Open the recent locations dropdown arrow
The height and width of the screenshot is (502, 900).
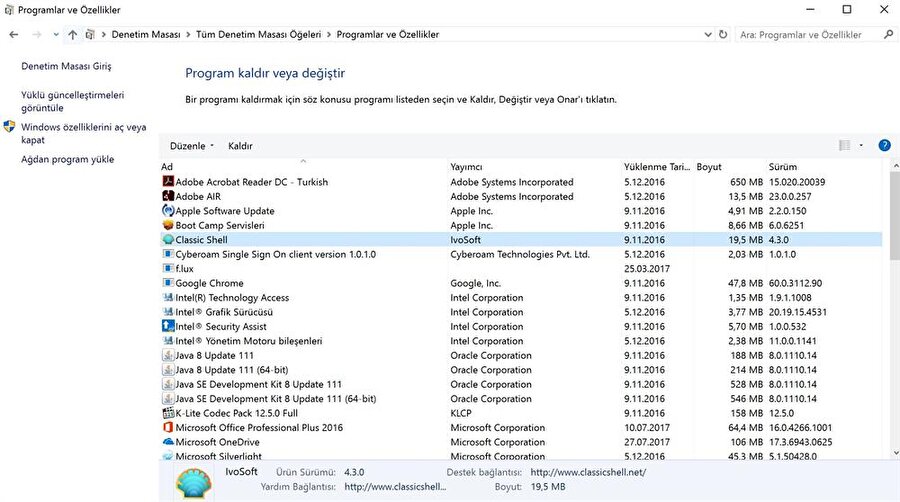[x=56, y=34]
